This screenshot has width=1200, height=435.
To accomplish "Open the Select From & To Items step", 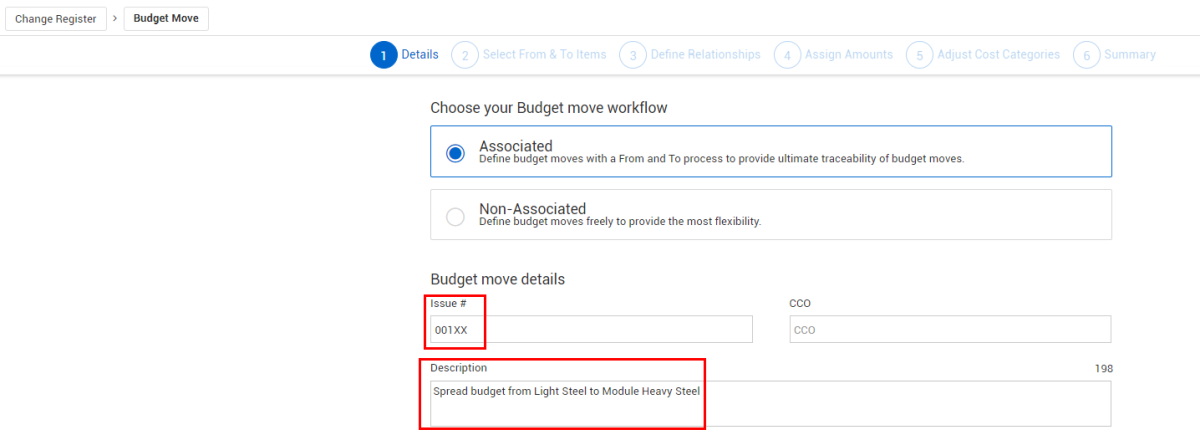I will click(544, 55).
